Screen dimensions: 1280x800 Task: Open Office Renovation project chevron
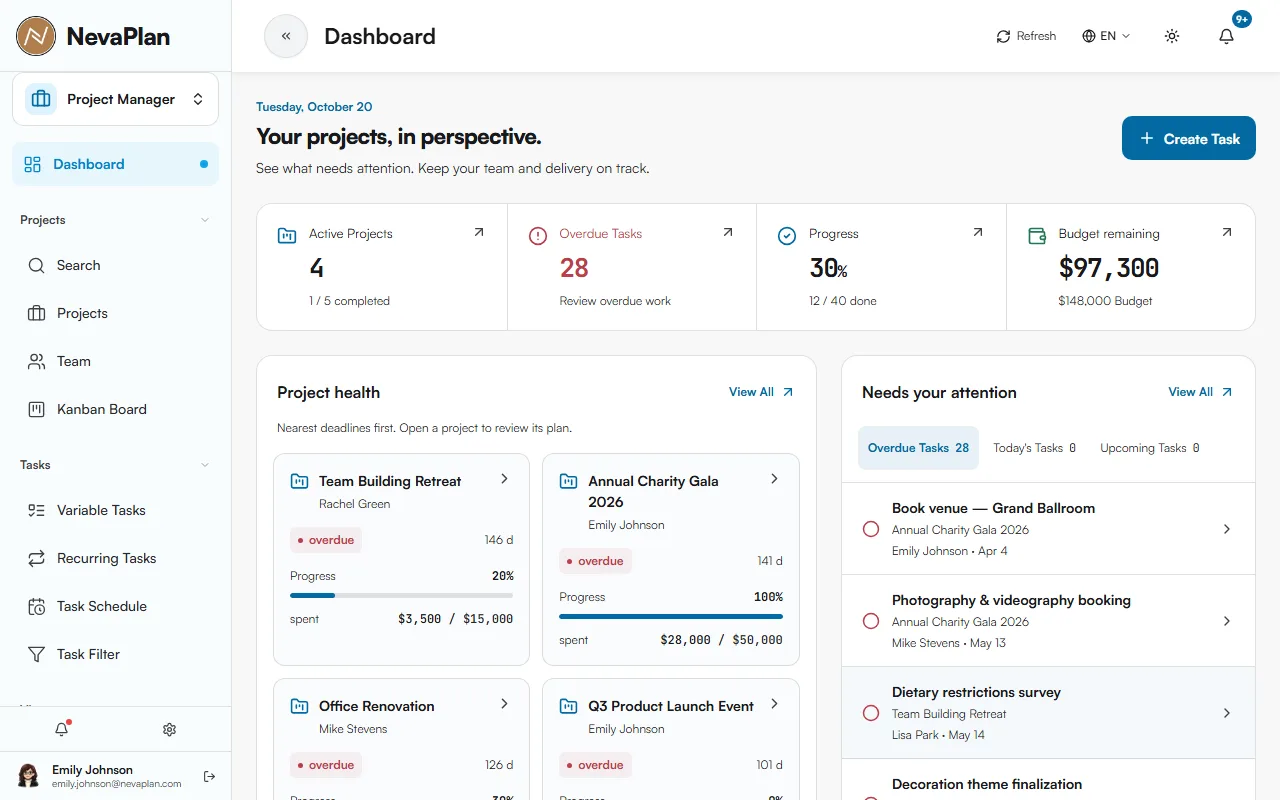pyautogui.click(x=504, y=704)
